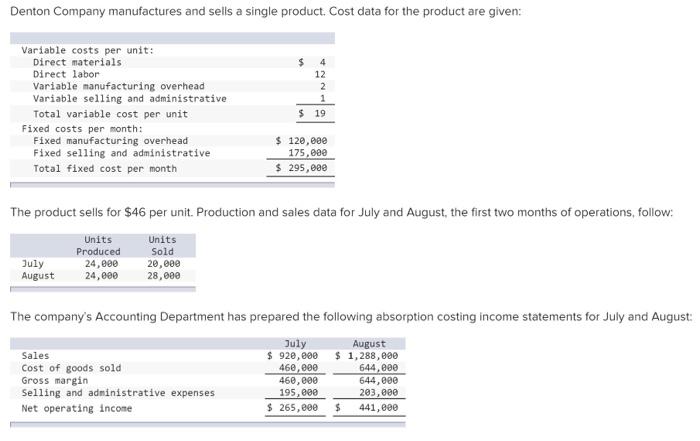Select the Direct labor cost value 12

point(320,75)
